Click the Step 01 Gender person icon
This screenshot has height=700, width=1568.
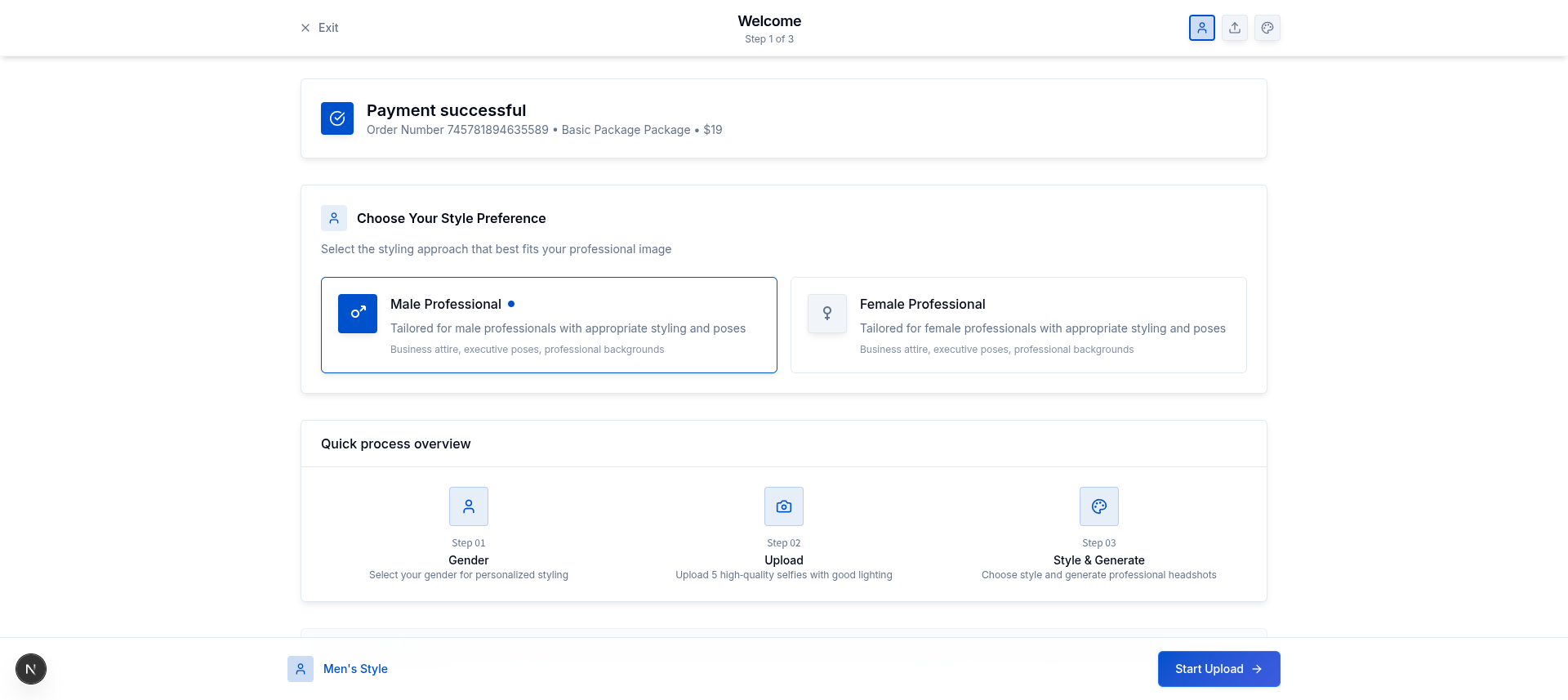(x=469, y=506)
